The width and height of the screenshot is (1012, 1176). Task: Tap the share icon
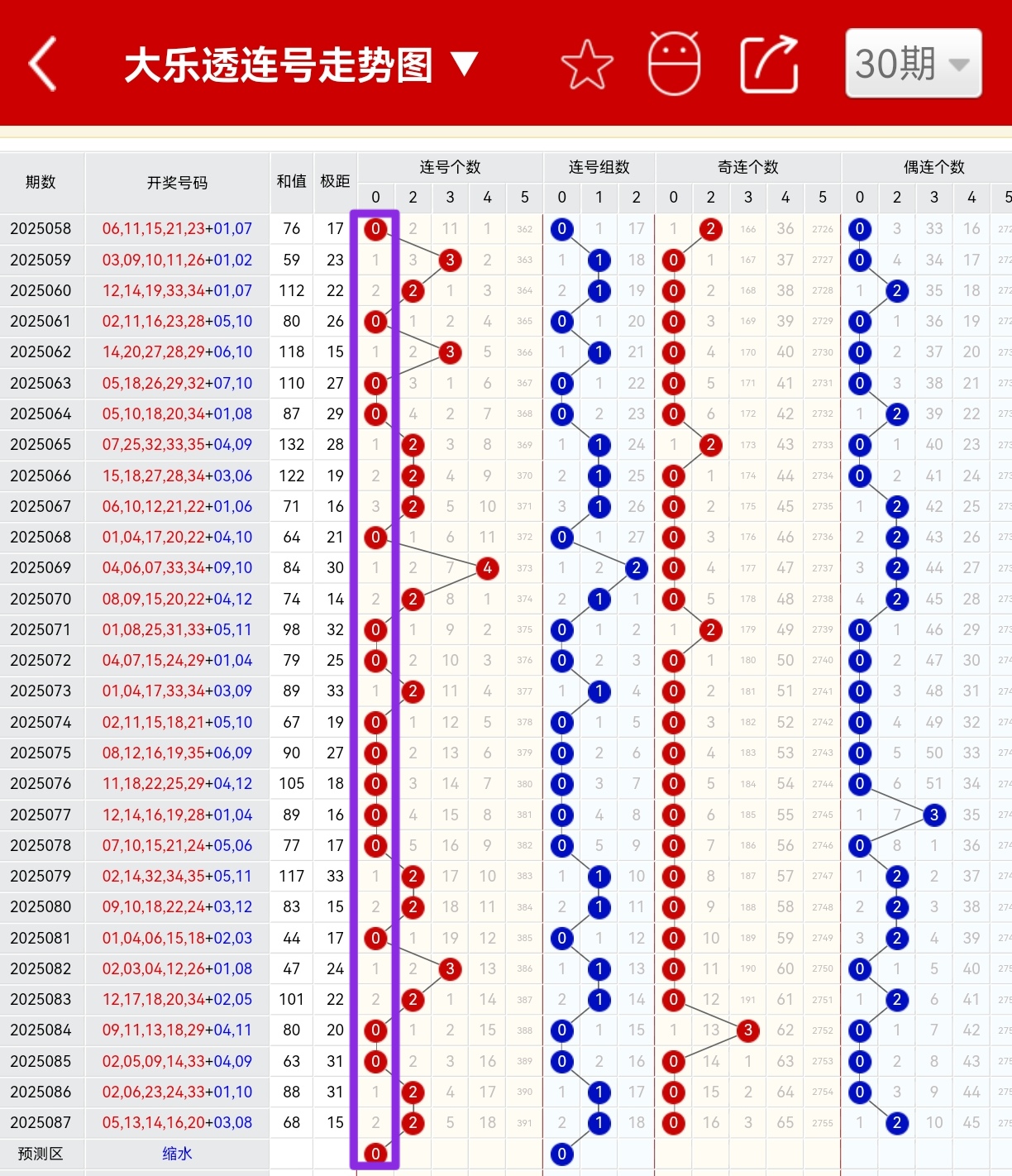769,64
